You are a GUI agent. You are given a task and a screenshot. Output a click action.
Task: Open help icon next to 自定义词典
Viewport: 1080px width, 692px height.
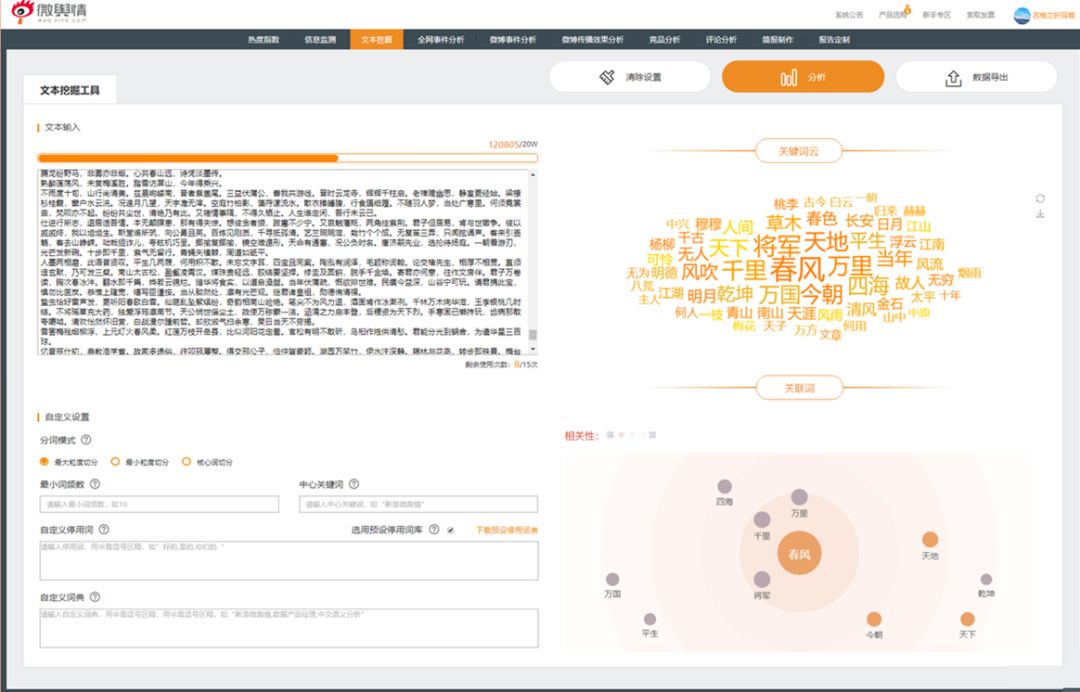click(95, 597)
